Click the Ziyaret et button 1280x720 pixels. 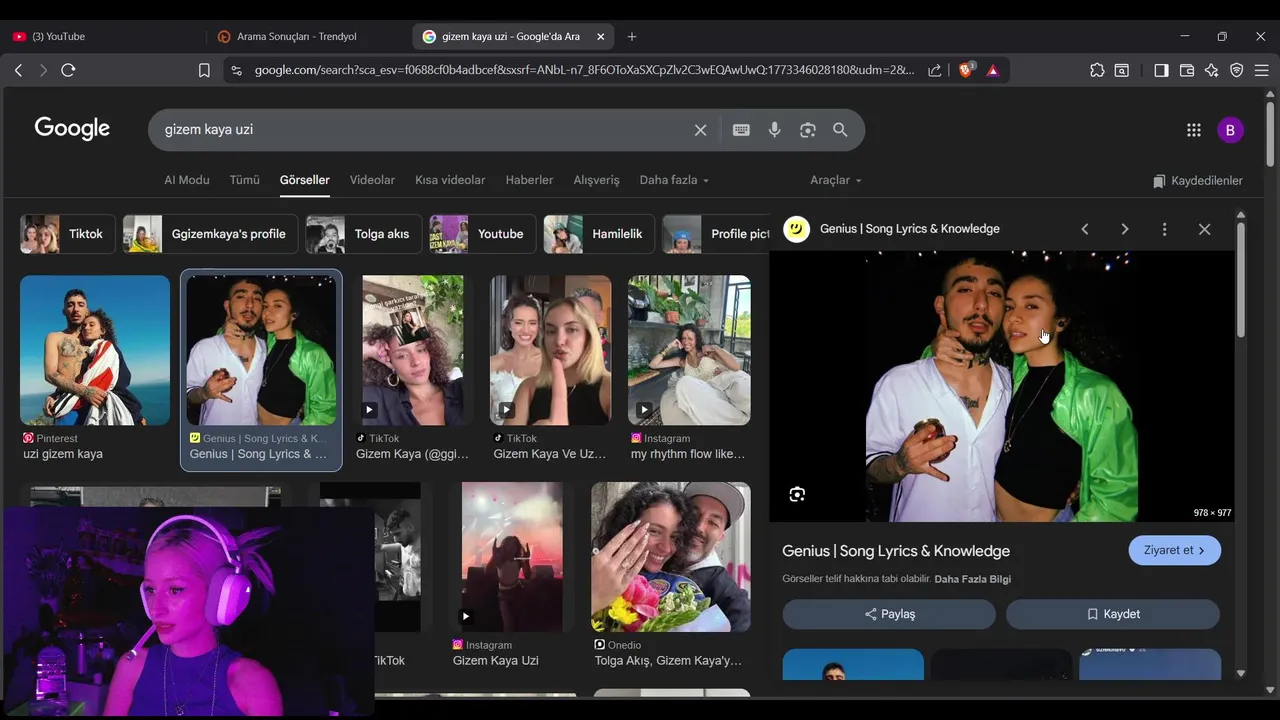1175,550
